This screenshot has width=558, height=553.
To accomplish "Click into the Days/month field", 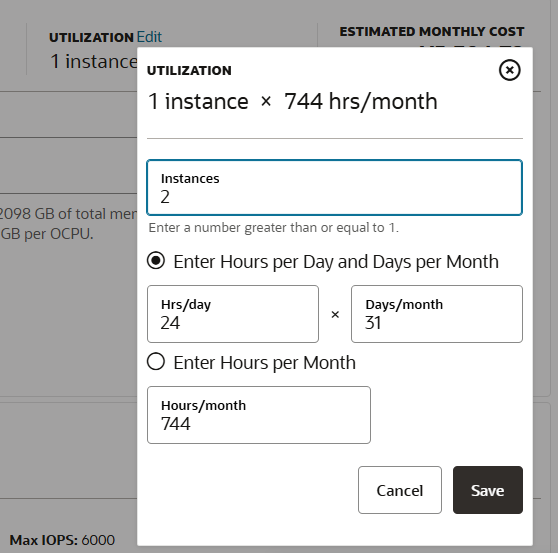I will click(x=437, y=314).
